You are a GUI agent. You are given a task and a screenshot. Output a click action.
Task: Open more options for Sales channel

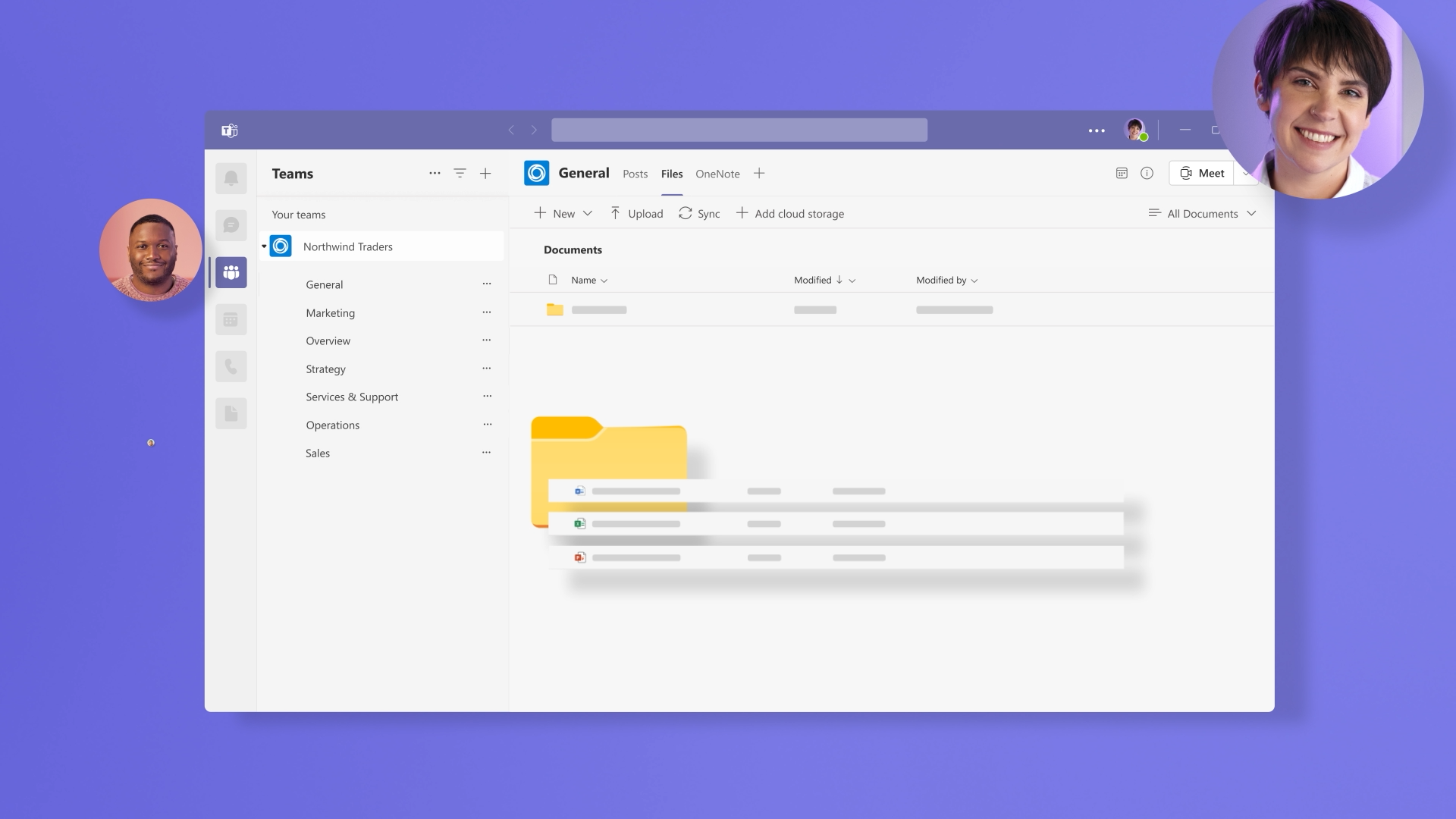tap(487, 452)
